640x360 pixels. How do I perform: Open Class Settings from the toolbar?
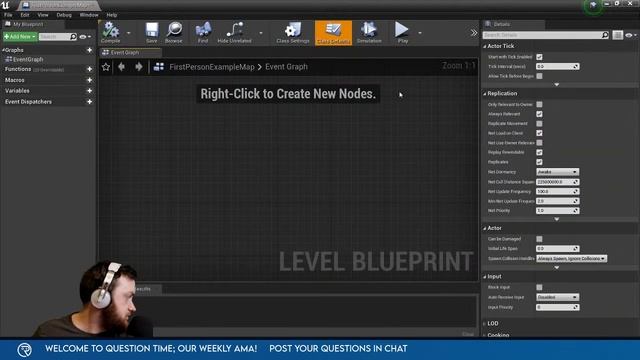point(293,32)
